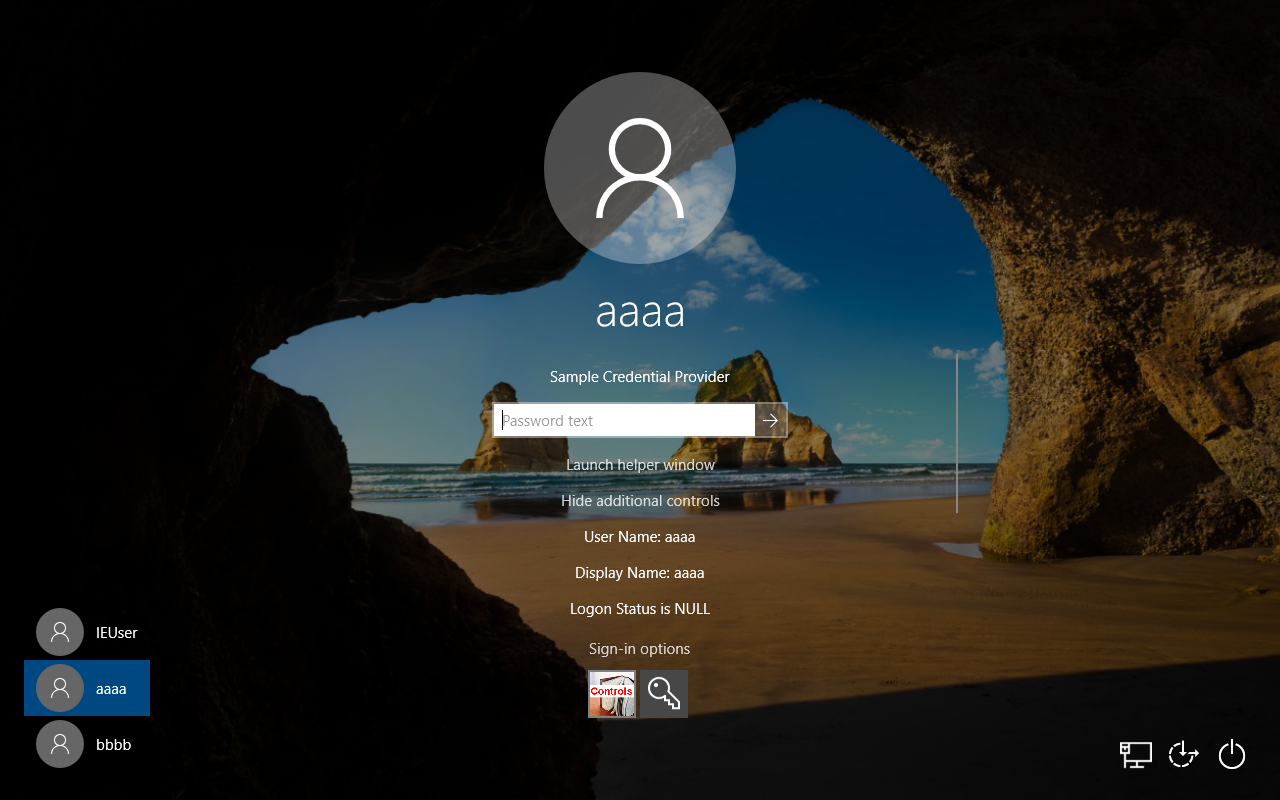The width and height of the screenshot is (1280, 800).
Task: Switch to the IEUser account
Action: click(x=87, y=632)
